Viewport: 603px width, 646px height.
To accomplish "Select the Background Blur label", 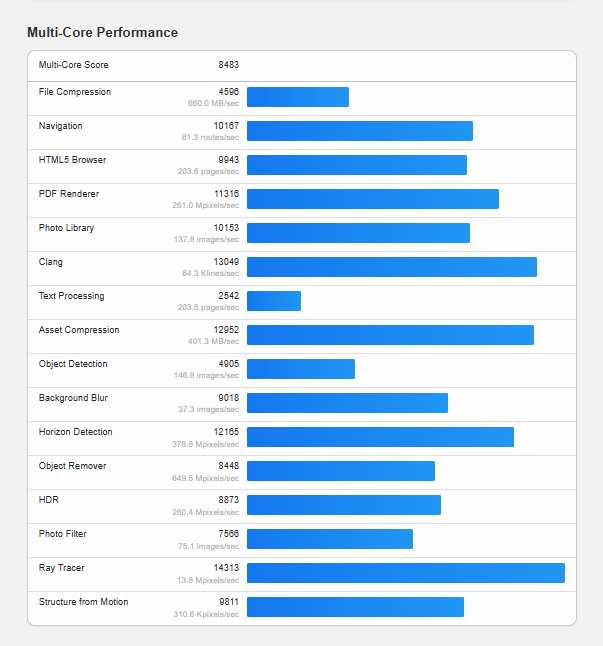I will point(73,398).
